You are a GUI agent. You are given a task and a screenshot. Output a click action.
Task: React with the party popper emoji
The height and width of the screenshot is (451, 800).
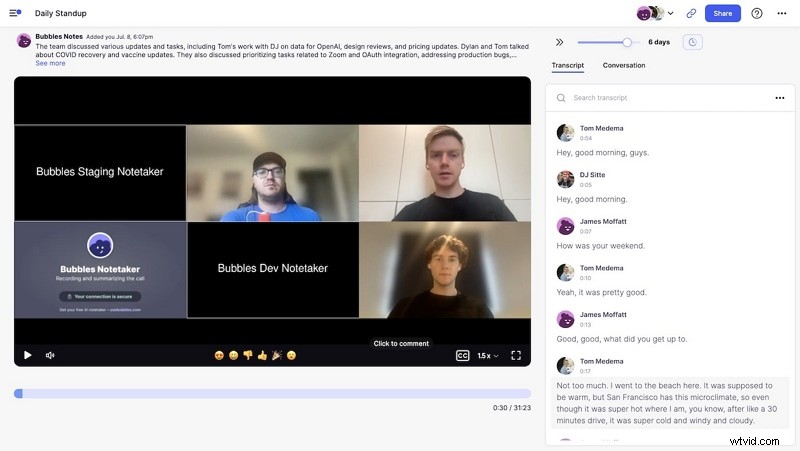pos(277,355)
